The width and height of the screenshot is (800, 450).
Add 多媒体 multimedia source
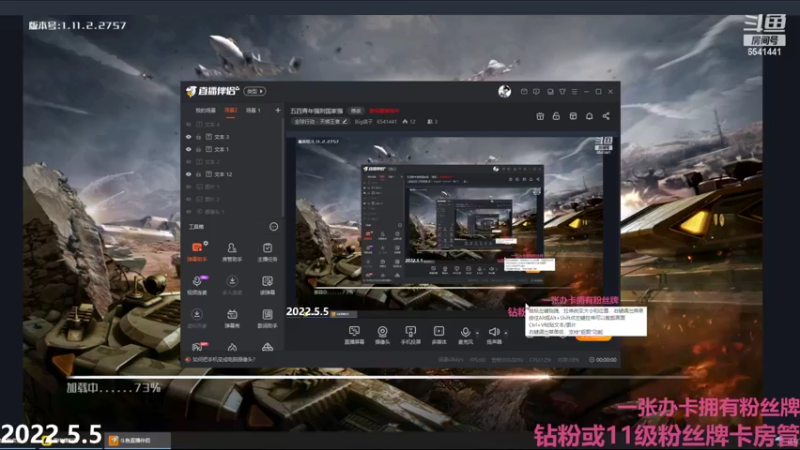click(439, 335)
